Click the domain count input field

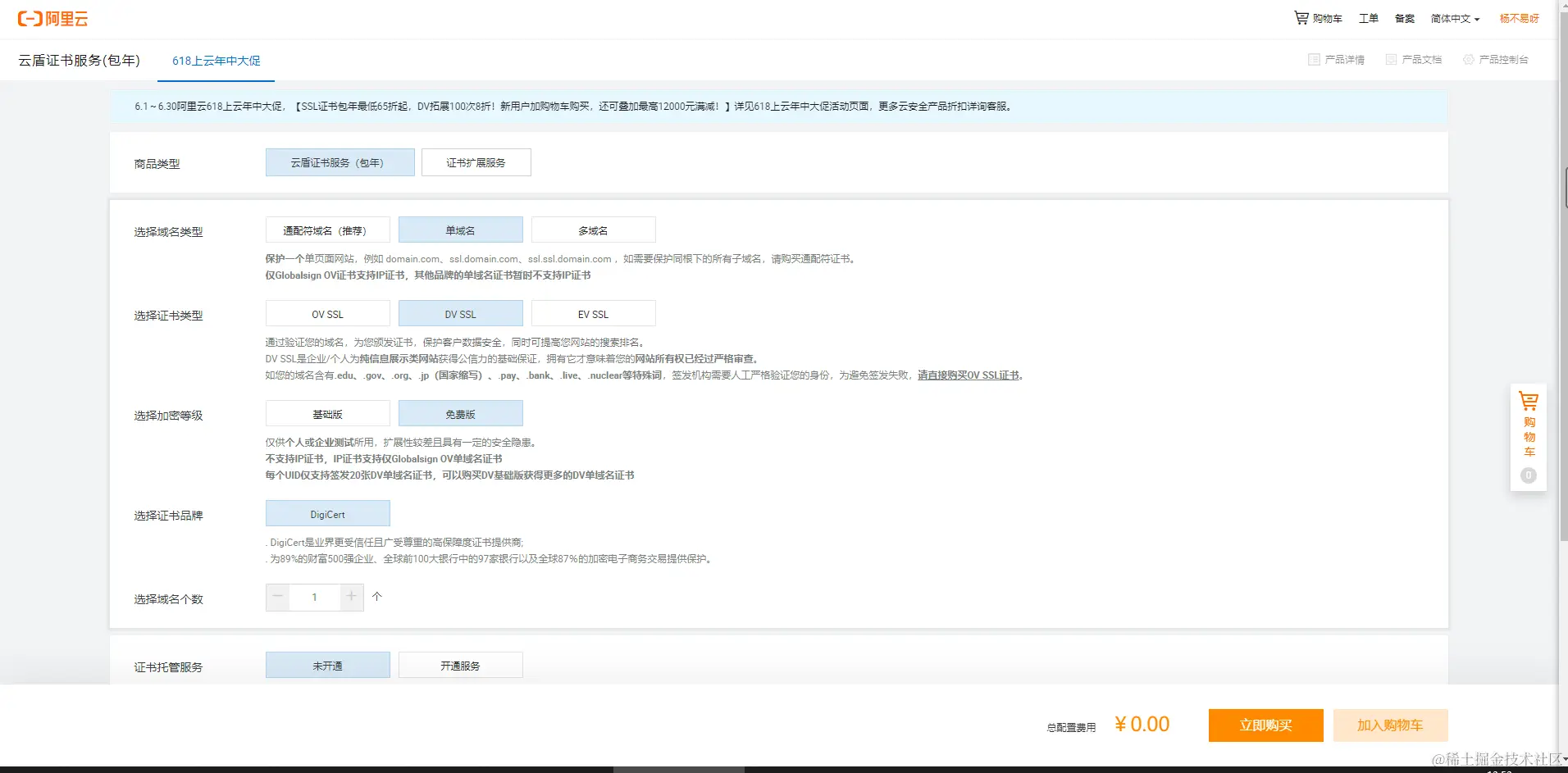click(315, 597)
